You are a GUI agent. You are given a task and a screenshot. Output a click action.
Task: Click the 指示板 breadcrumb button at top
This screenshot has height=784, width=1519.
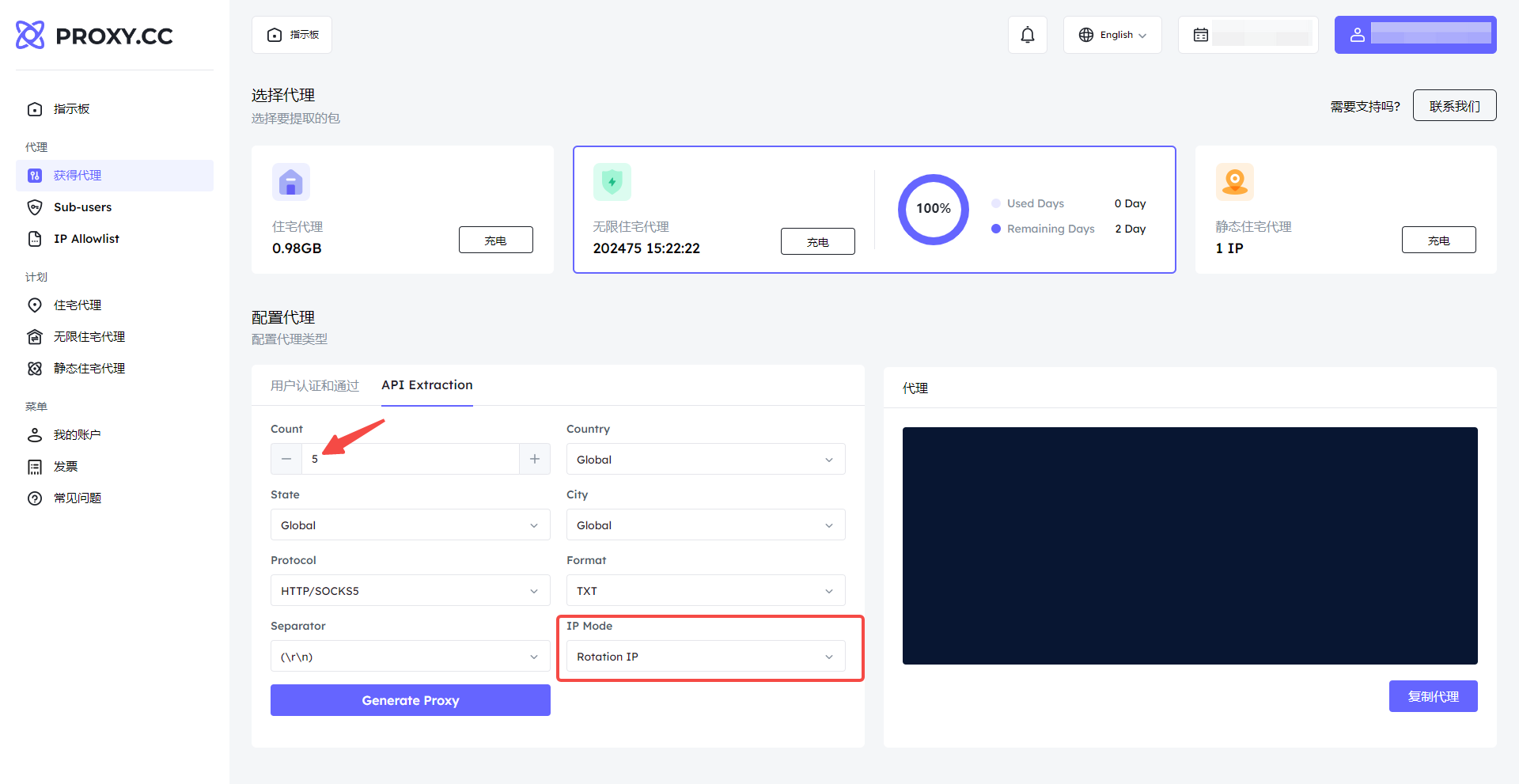(x=292, y=35)
